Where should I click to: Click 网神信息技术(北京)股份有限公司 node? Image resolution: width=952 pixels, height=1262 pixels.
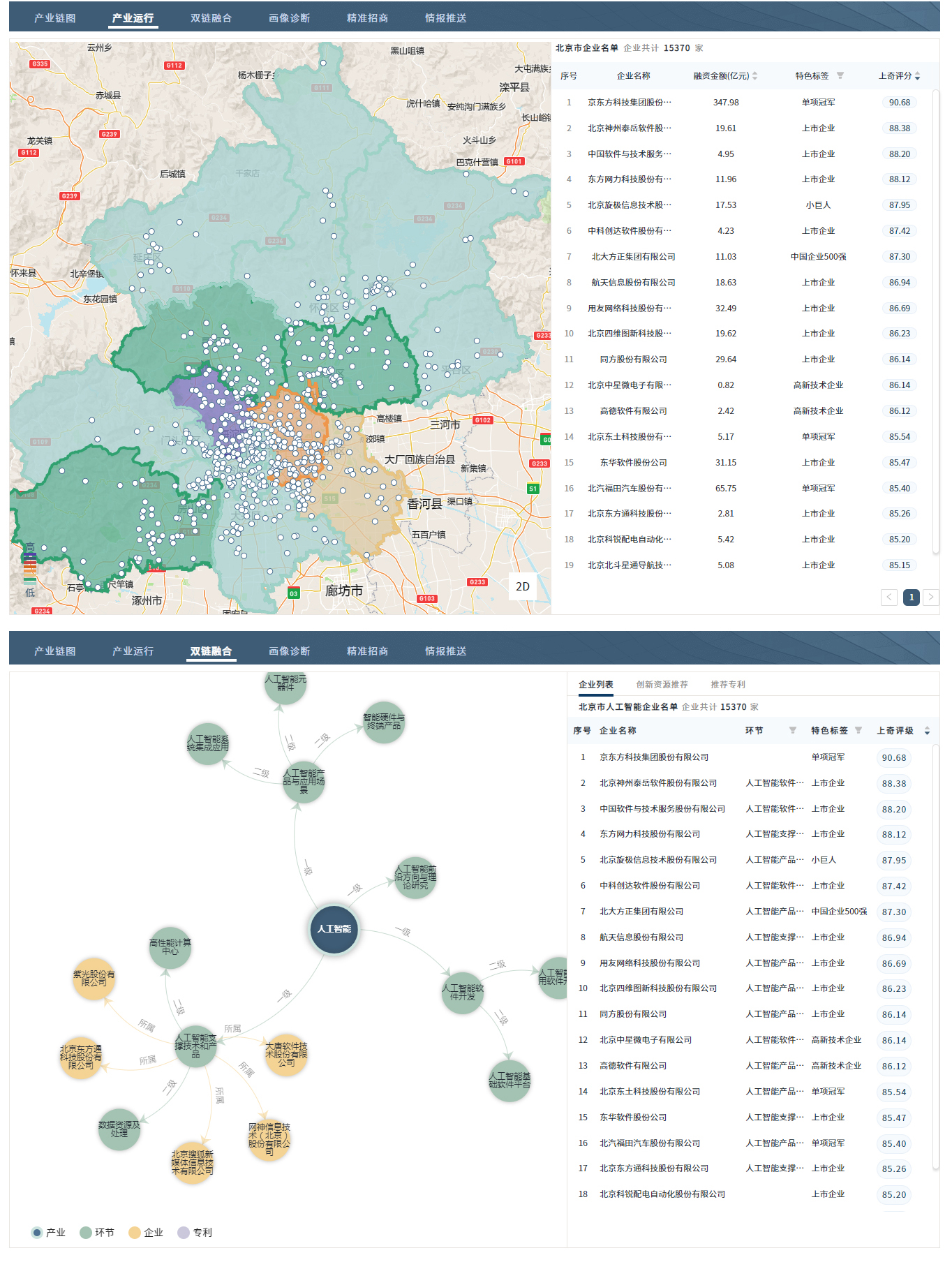coord(269,1140)
